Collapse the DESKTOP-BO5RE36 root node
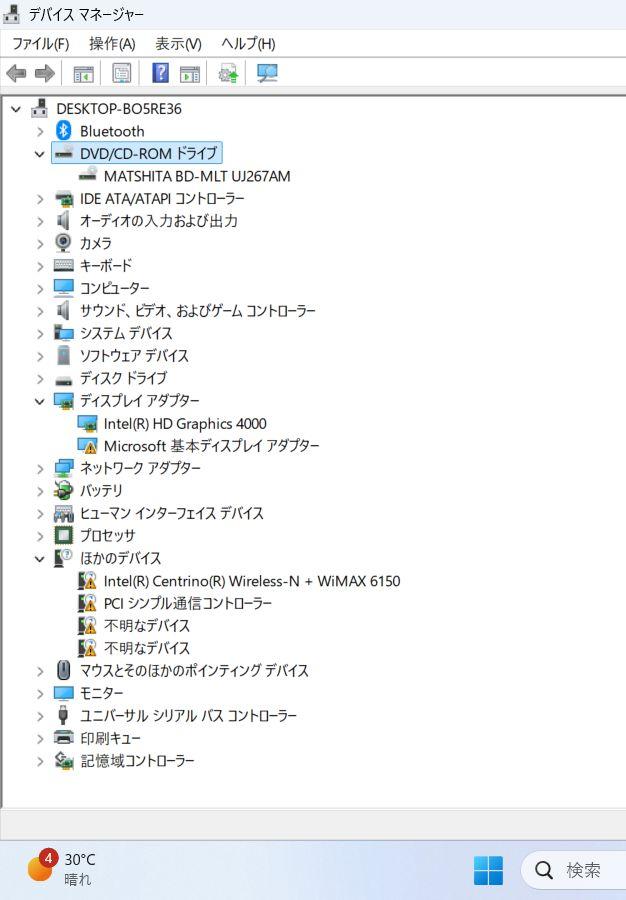 (16, 108)
